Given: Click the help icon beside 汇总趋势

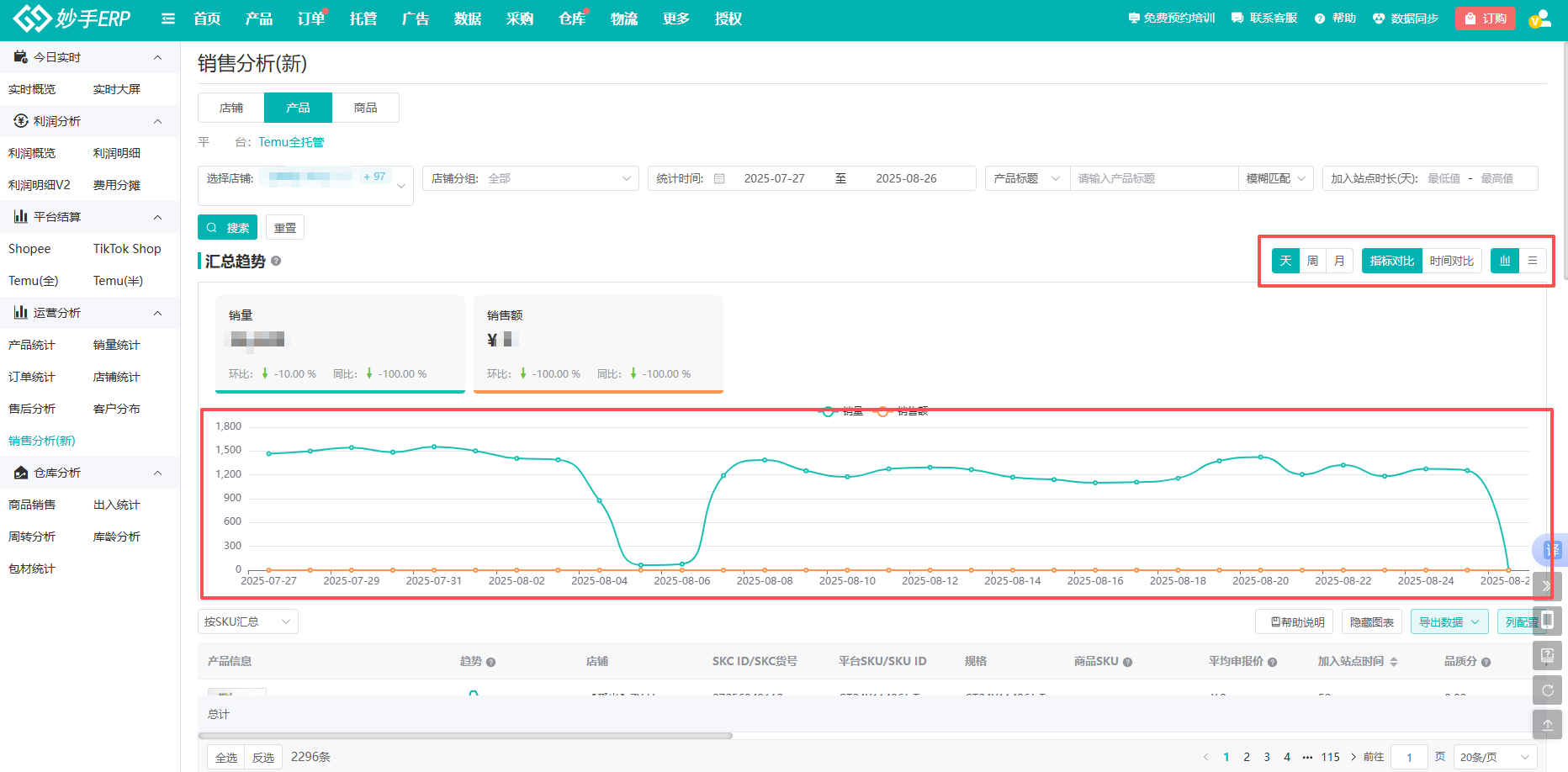Looking at the screenshot, I should [276, 262].
